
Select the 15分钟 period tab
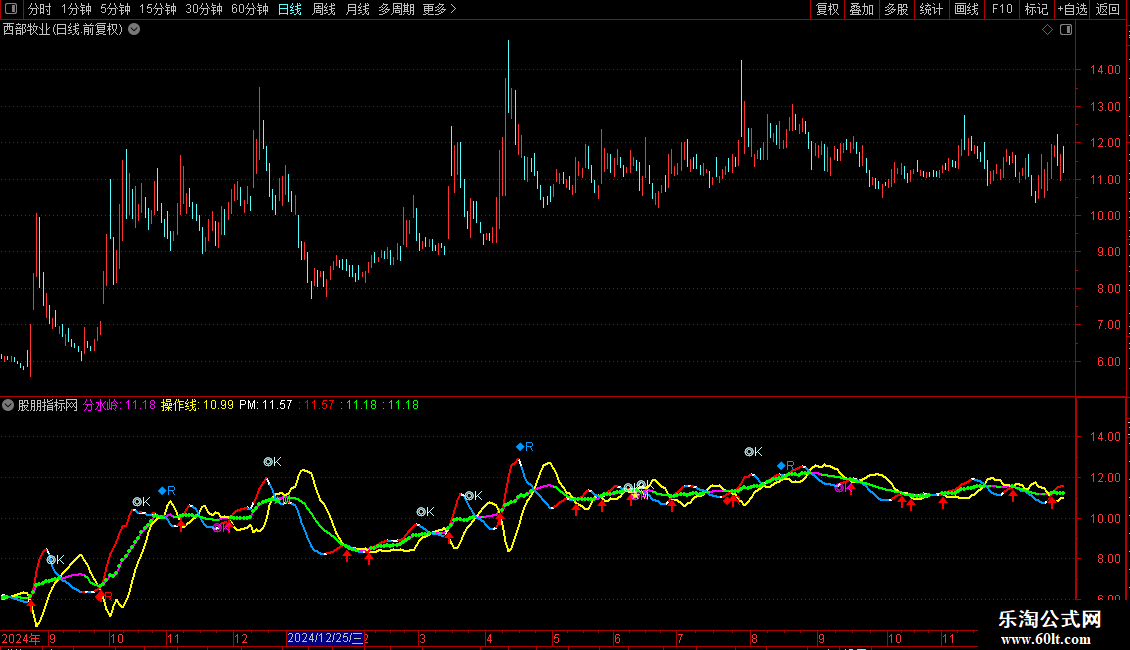pyautogui.click(x=158, y=9)
